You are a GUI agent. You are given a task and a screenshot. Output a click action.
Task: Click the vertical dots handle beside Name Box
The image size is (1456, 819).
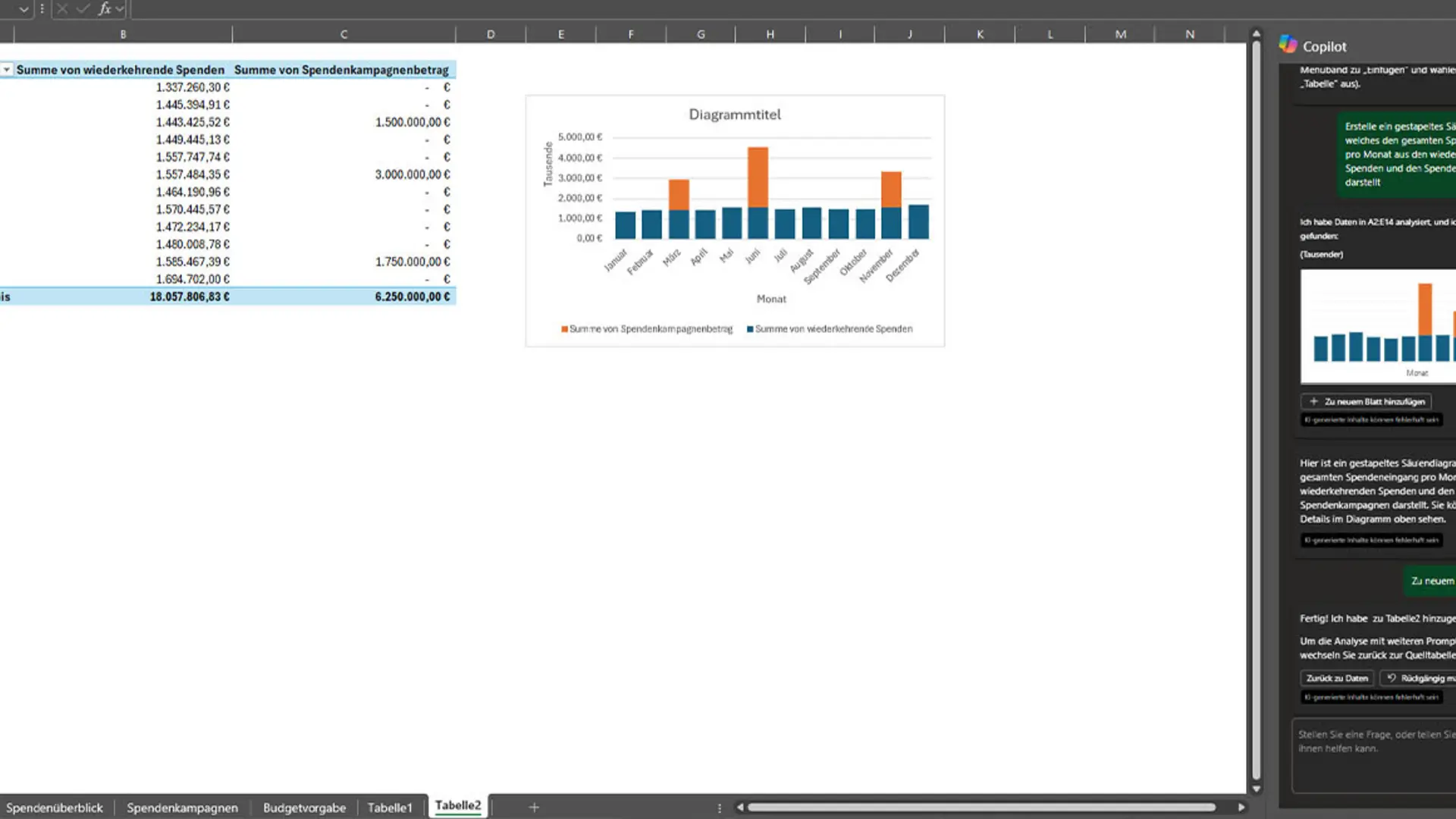42,9
